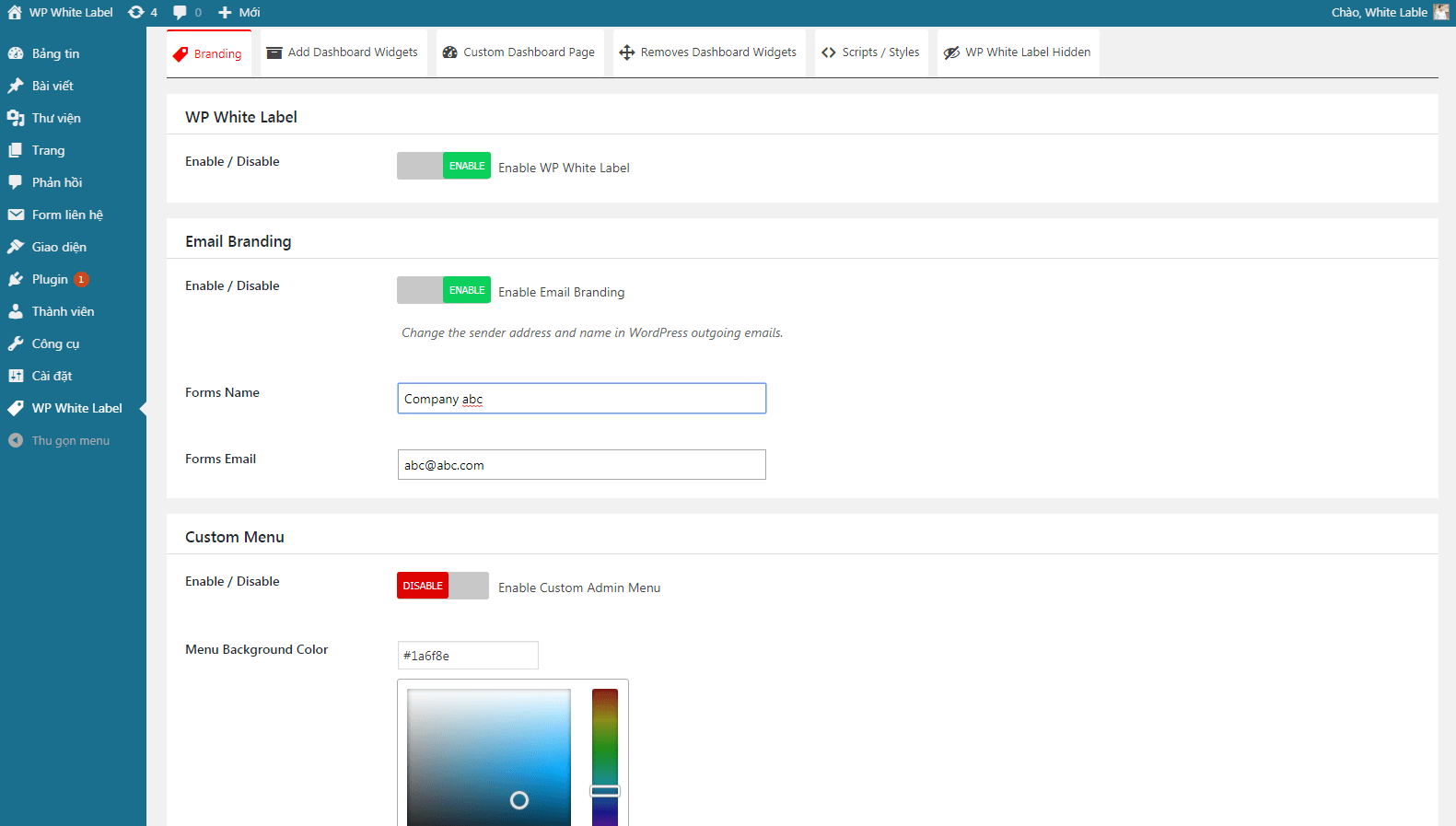
Task: Click the hue slider strip
Action: pos(605,757)
